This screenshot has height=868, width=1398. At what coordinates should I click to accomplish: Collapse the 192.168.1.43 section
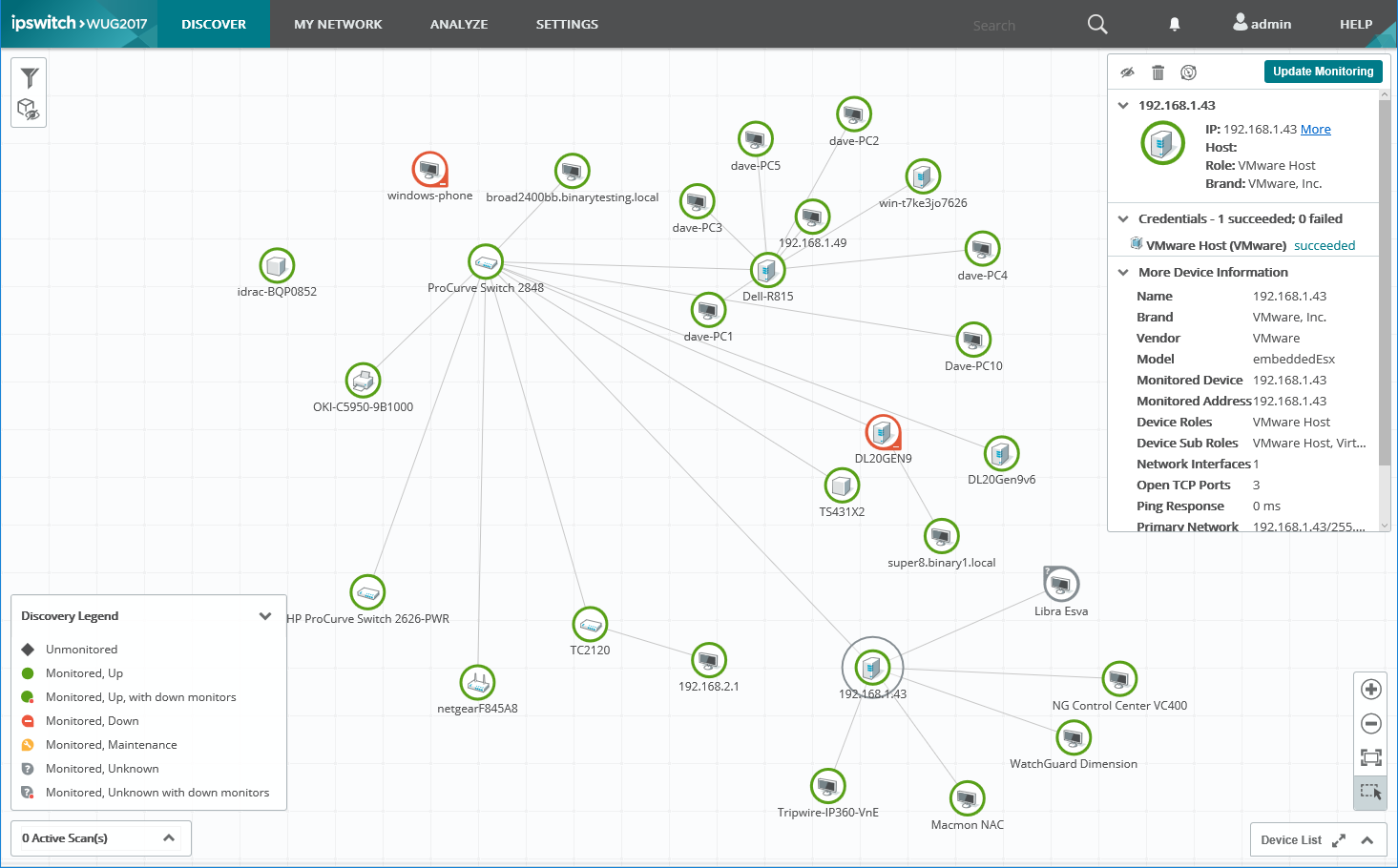click(x=1123, y=106)
